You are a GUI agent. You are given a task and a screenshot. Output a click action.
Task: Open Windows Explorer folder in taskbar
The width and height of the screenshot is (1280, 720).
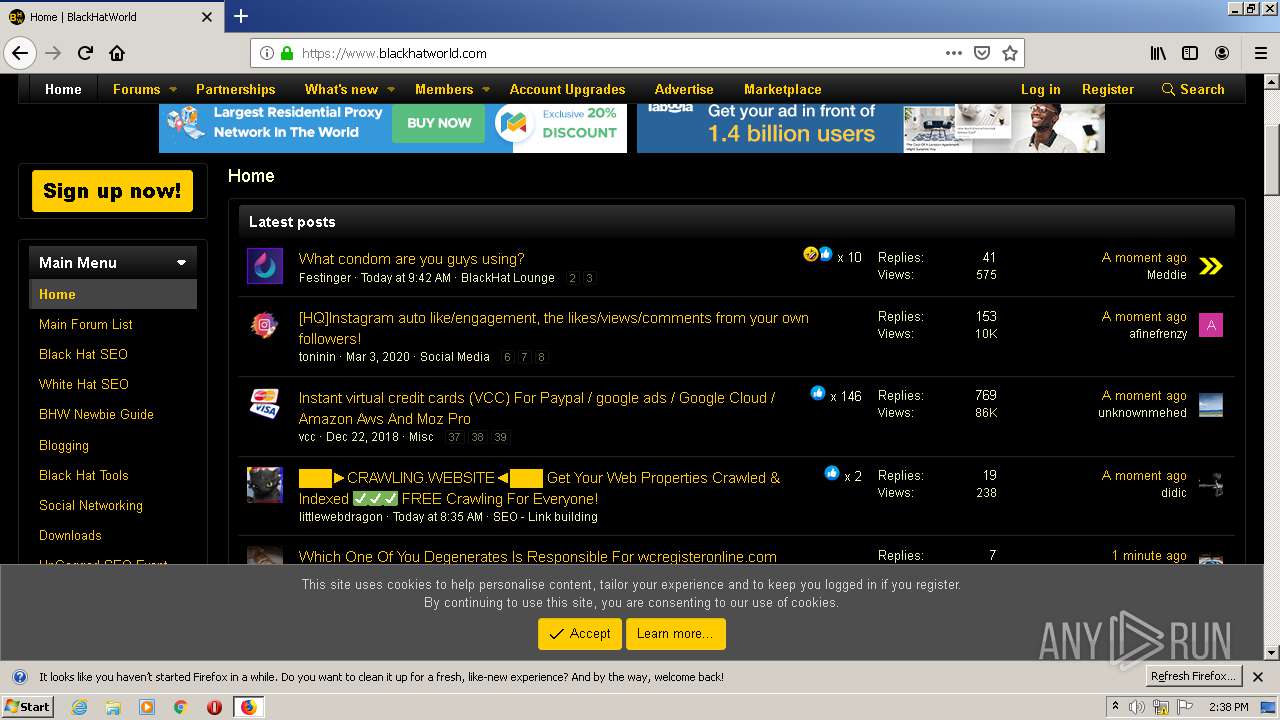[113, 707]
